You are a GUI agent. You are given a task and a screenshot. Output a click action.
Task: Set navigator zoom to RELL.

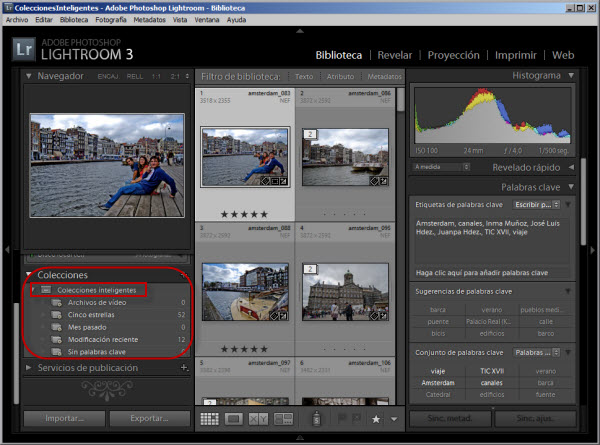135,77
